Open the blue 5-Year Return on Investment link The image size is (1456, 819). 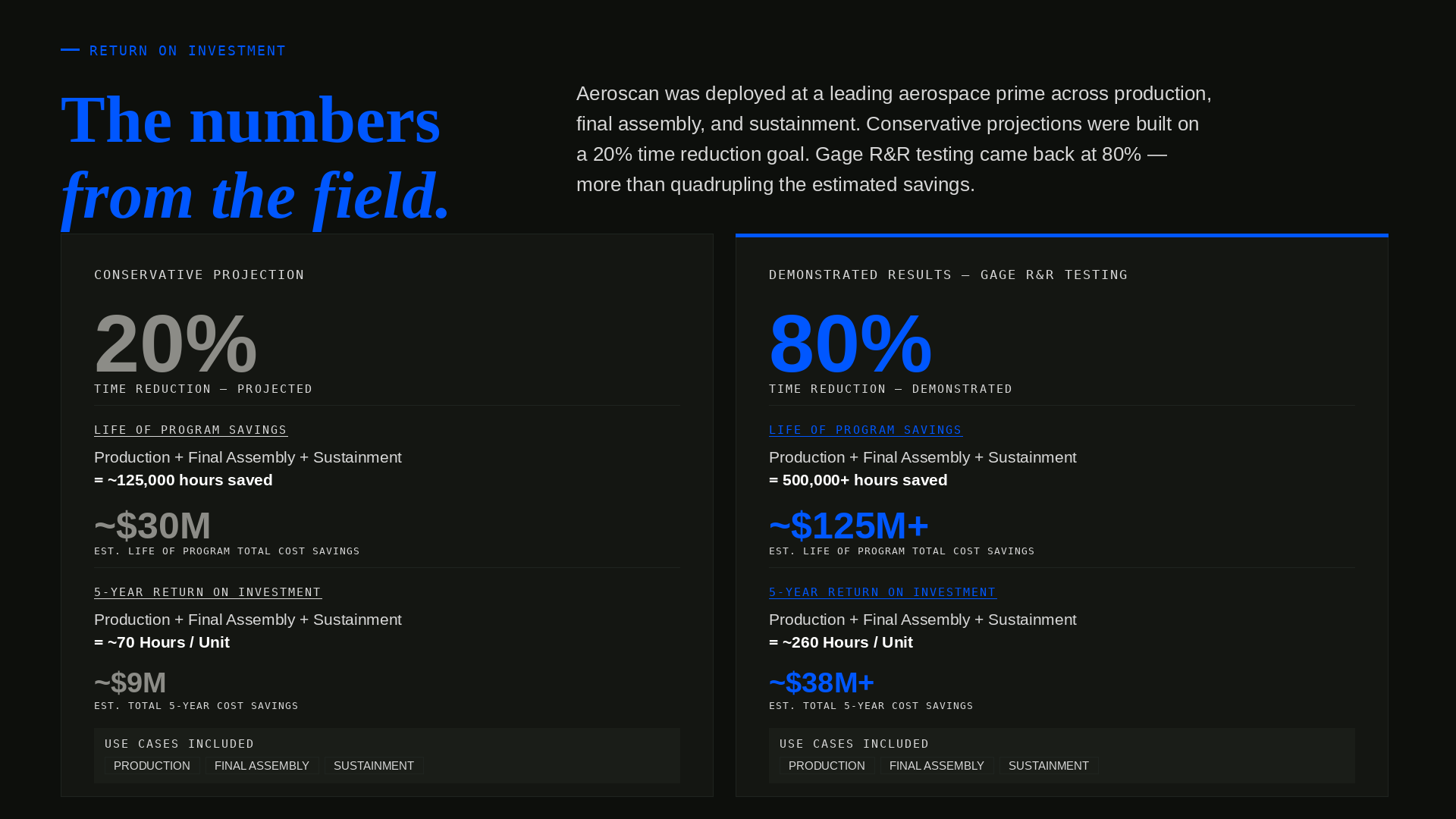coord(882,592)
